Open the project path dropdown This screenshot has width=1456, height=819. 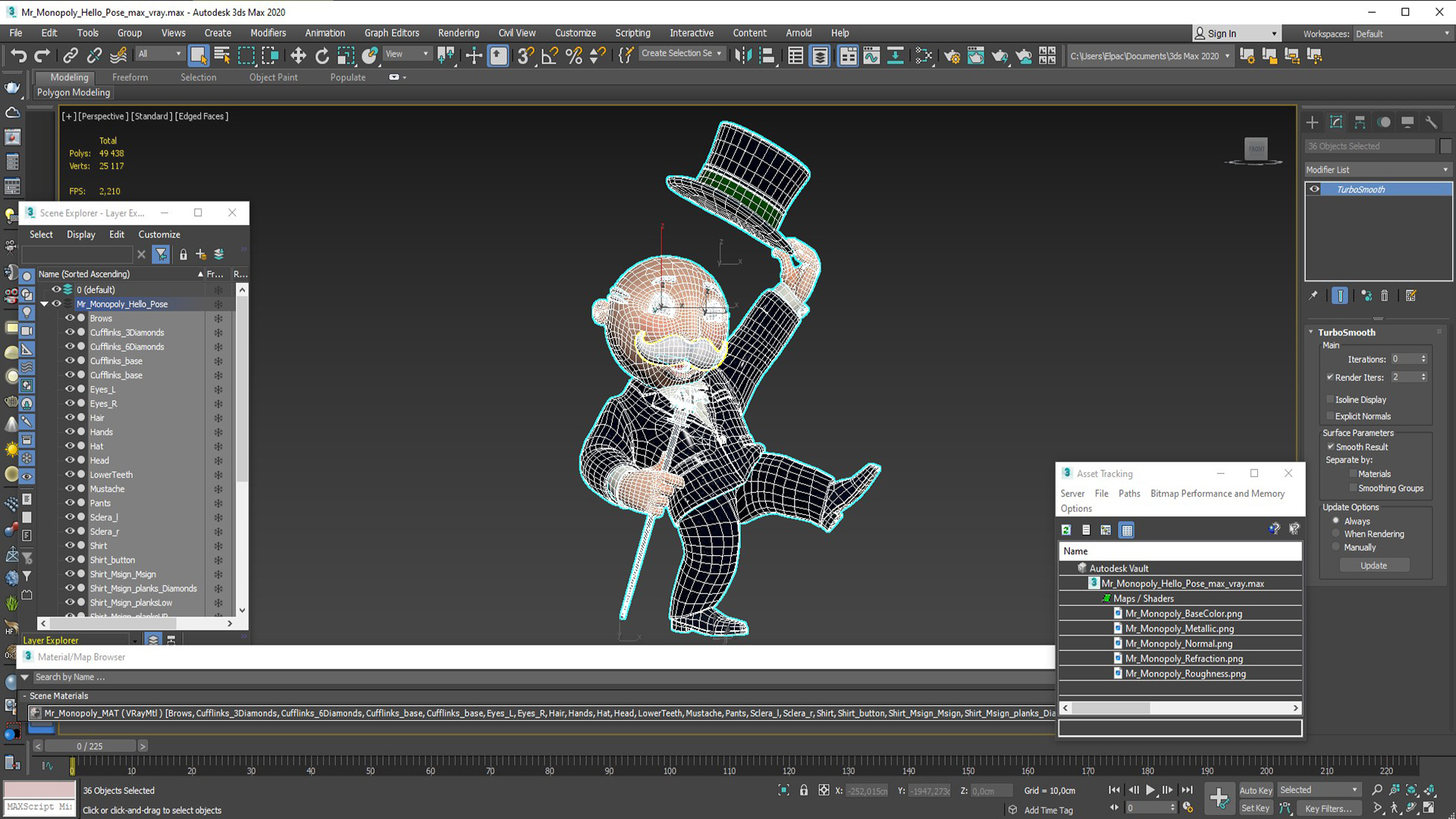click(1150, 55)
